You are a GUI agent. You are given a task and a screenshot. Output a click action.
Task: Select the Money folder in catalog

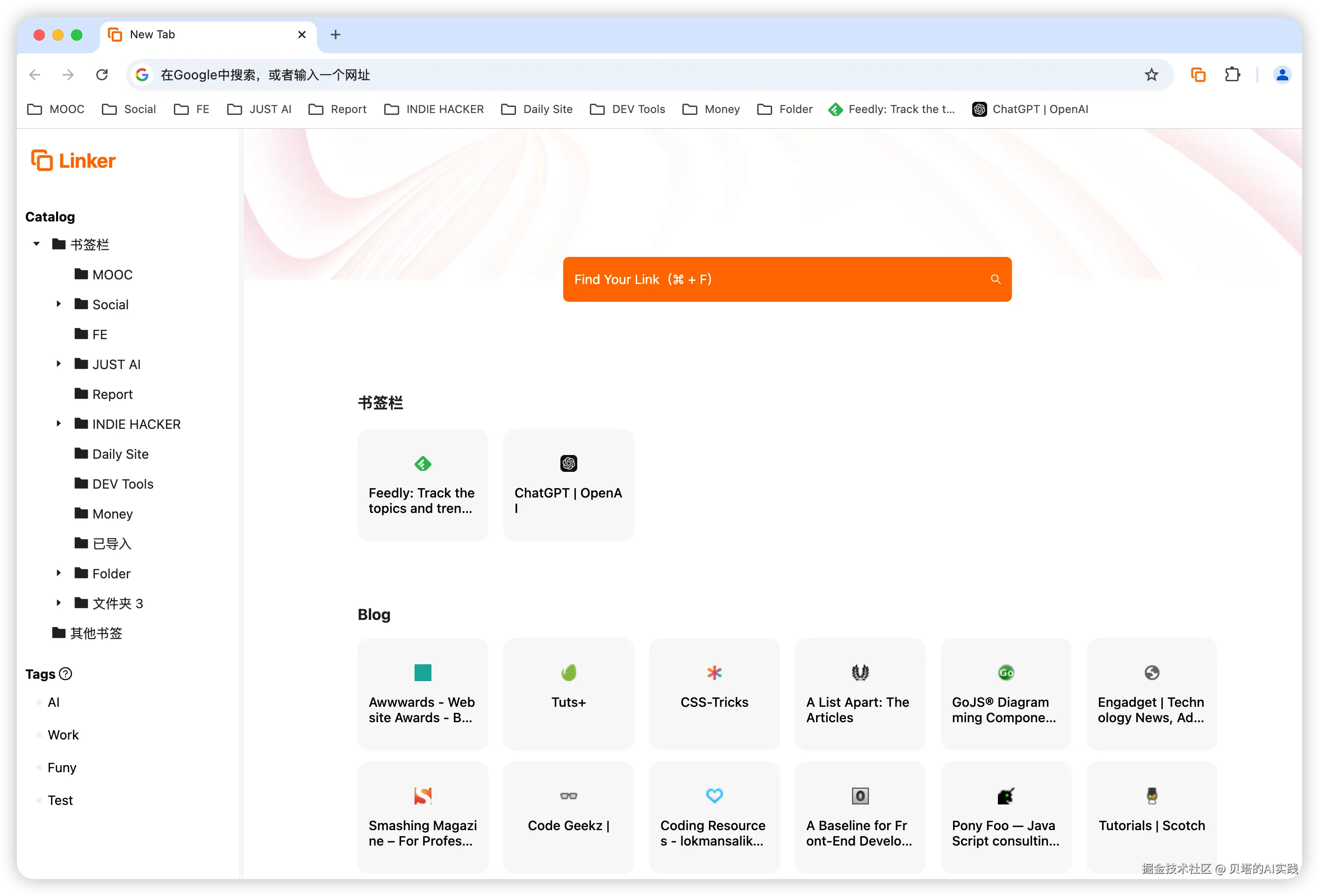(112, 514)
